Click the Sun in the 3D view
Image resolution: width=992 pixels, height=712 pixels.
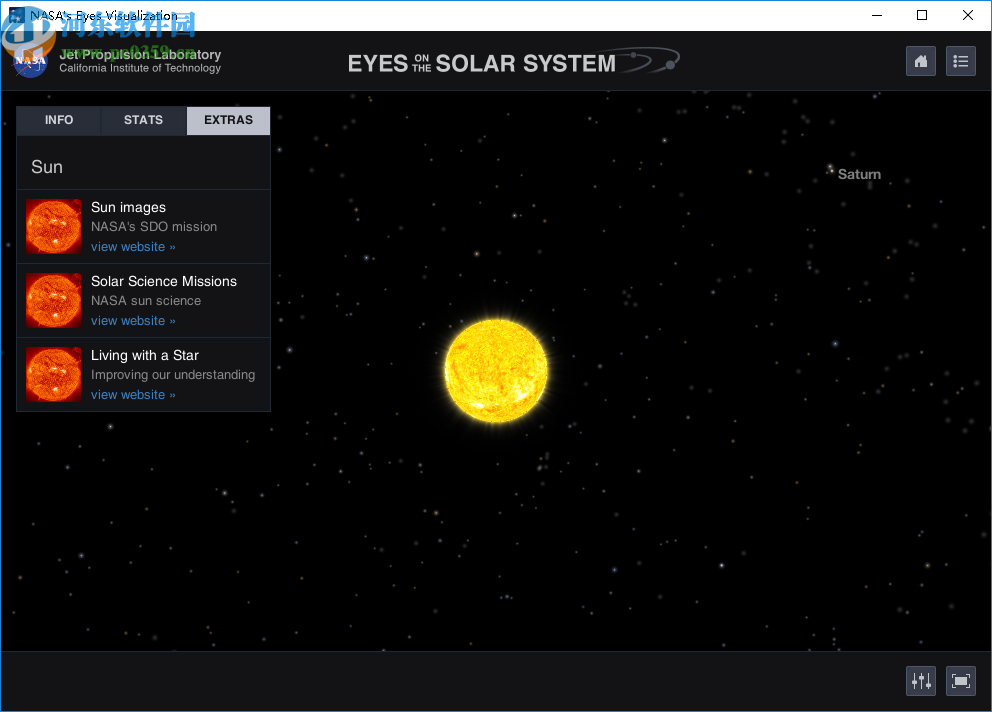496,370
